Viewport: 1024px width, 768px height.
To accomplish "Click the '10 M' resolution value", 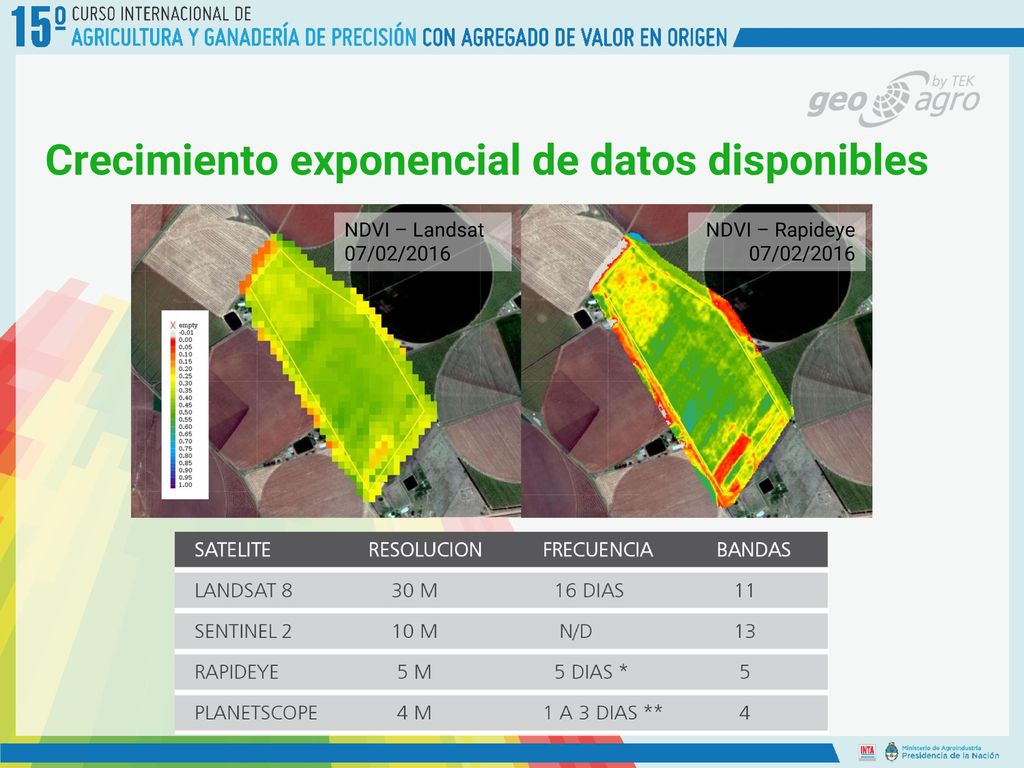I will (x=415, y=632).
